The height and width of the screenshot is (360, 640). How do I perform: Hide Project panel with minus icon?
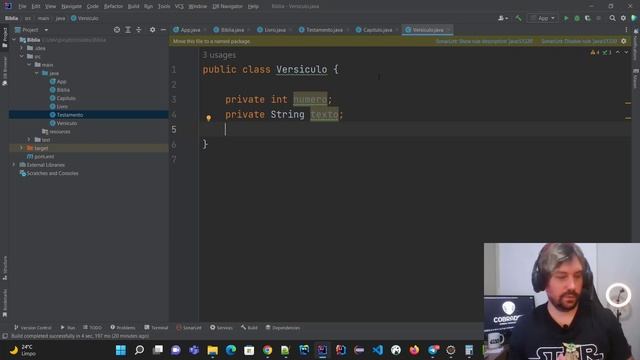[163, 30]
